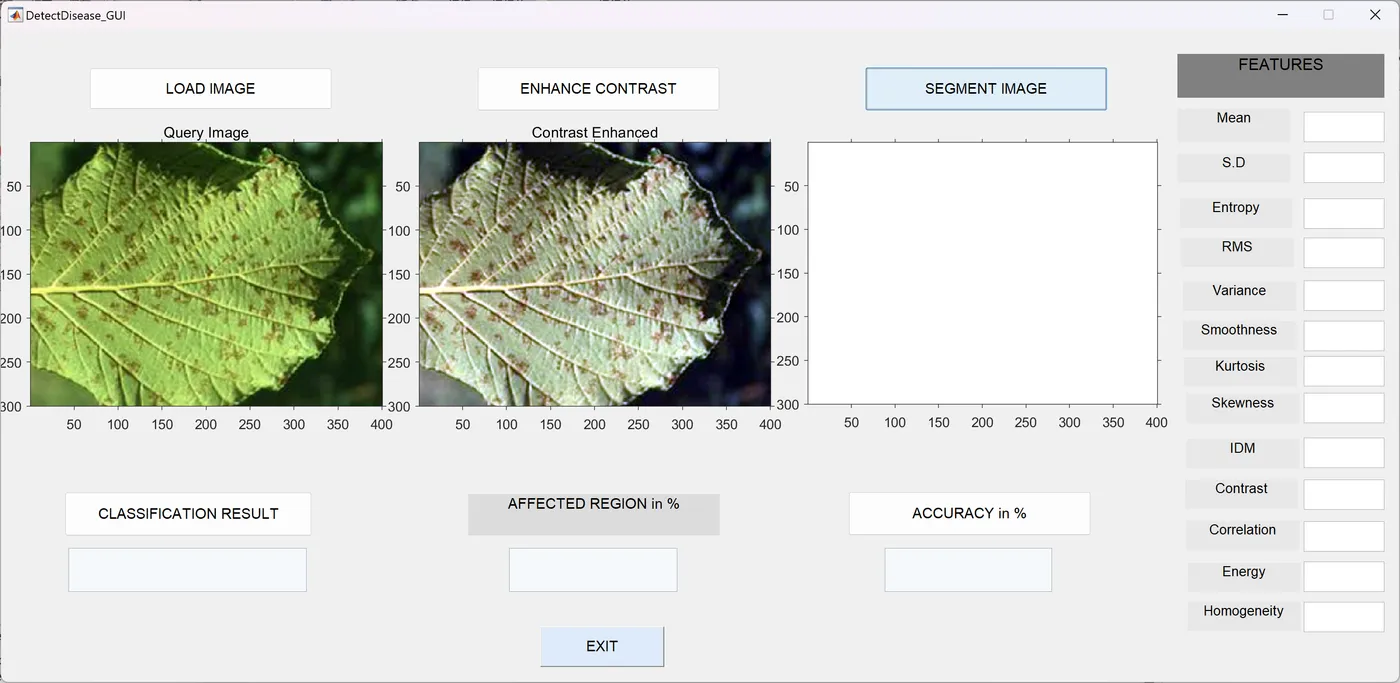
Task: Click the Kurtosis feature label
Action: [x=1240, y=371]
